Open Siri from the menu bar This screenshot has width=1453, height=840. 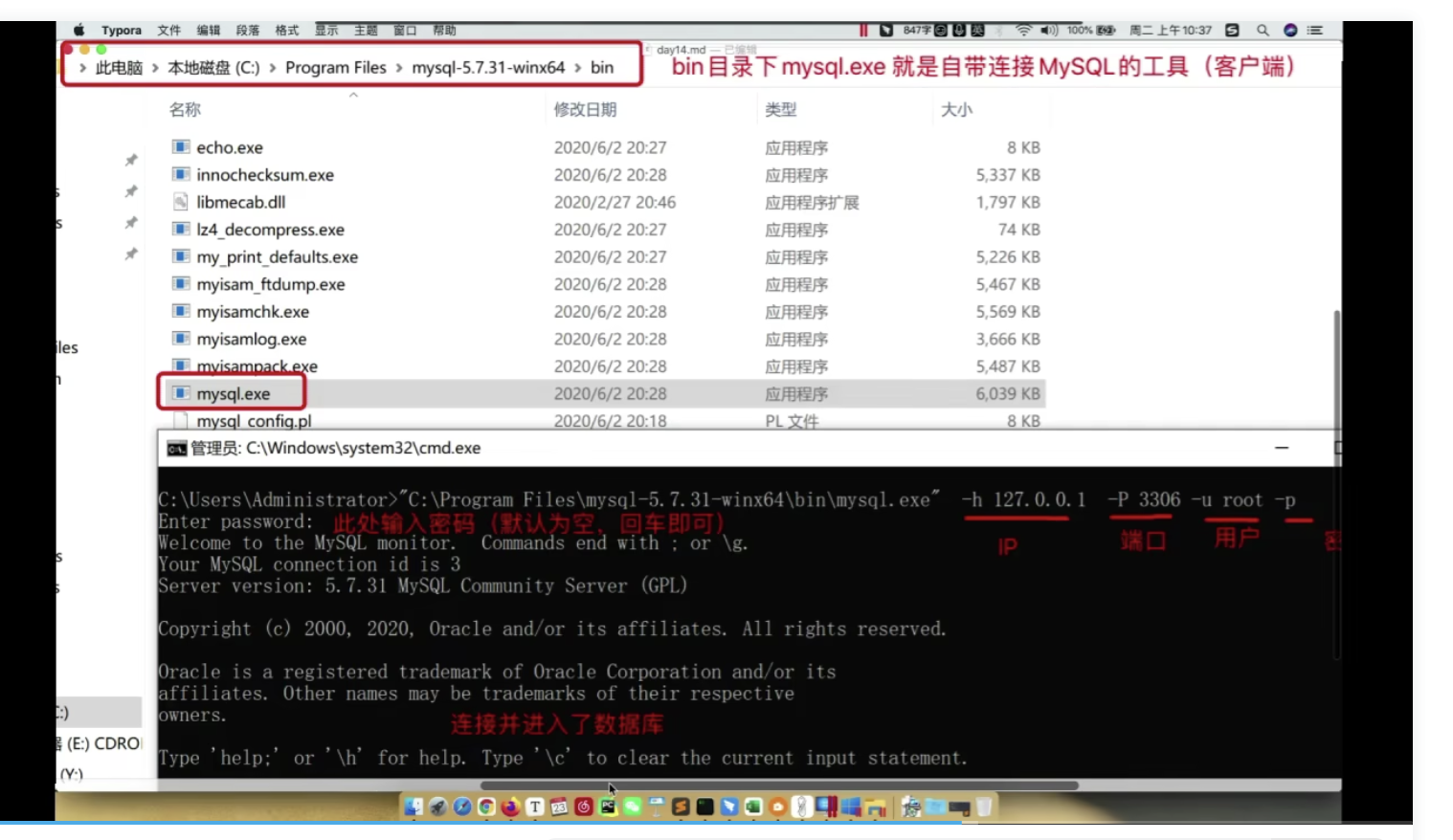coord(1290,30)
